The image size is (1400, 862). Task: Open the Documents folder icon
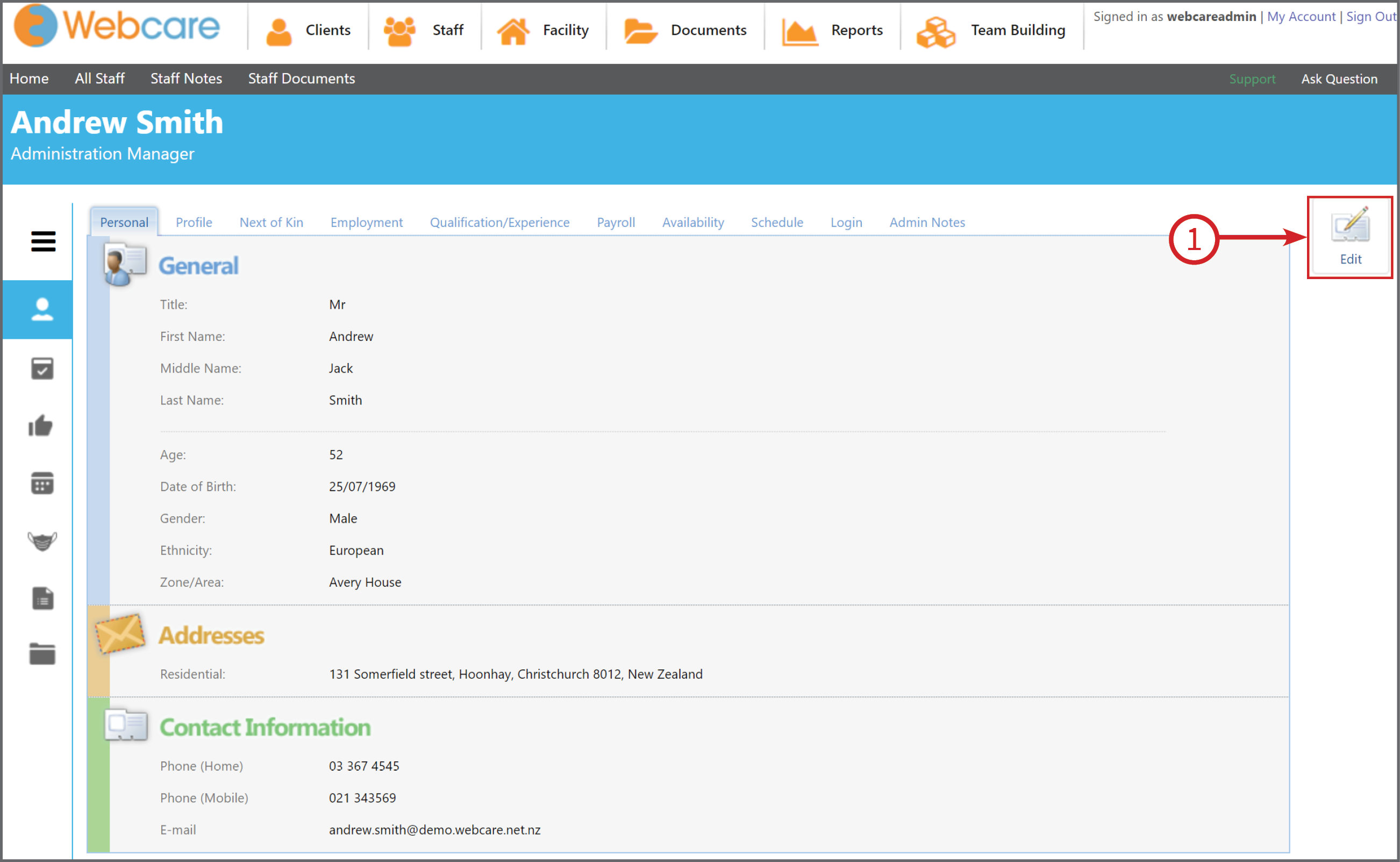[641, 31]
